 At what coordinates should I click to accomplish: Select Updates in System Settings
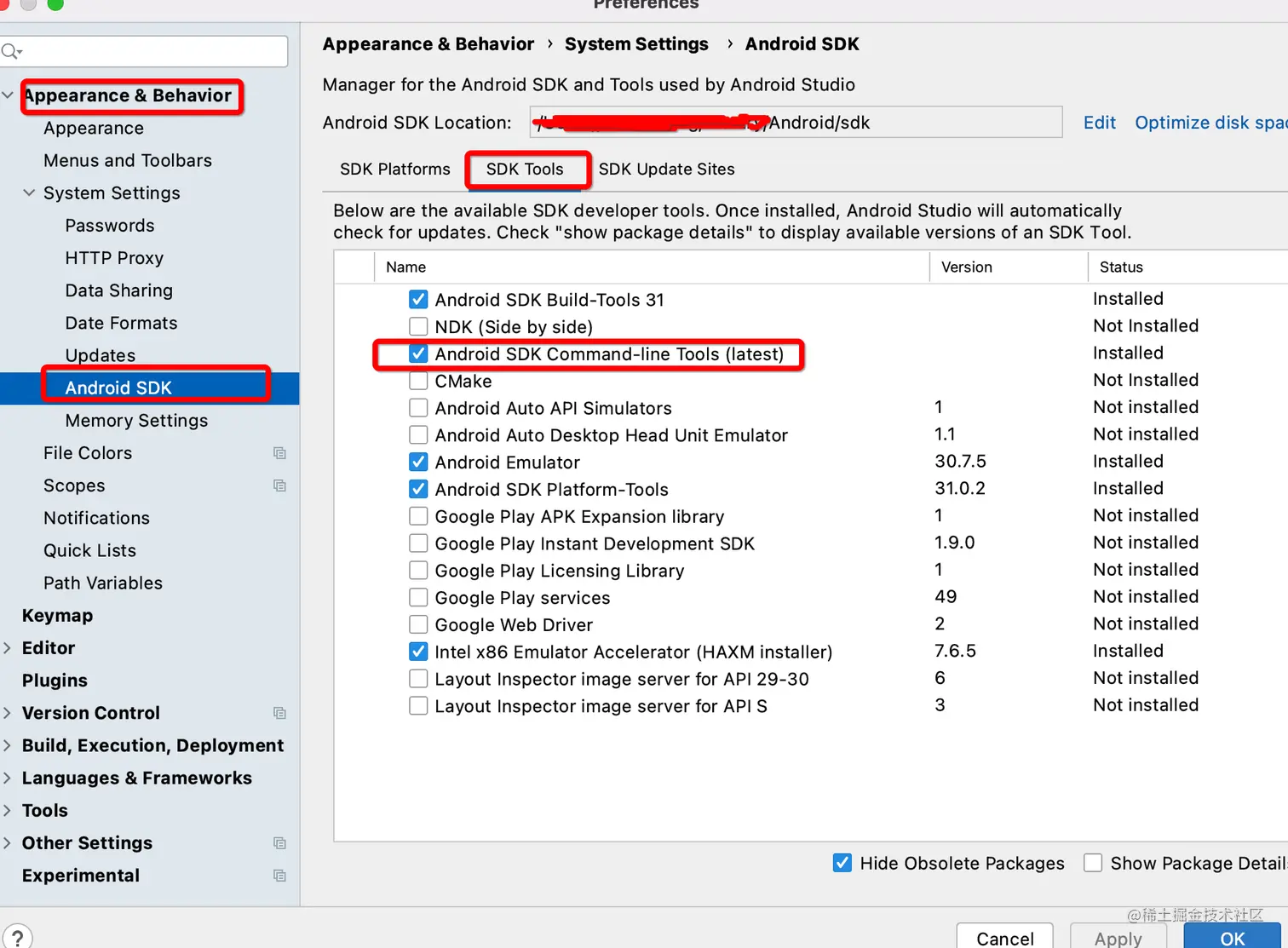[x=101, y=355]
